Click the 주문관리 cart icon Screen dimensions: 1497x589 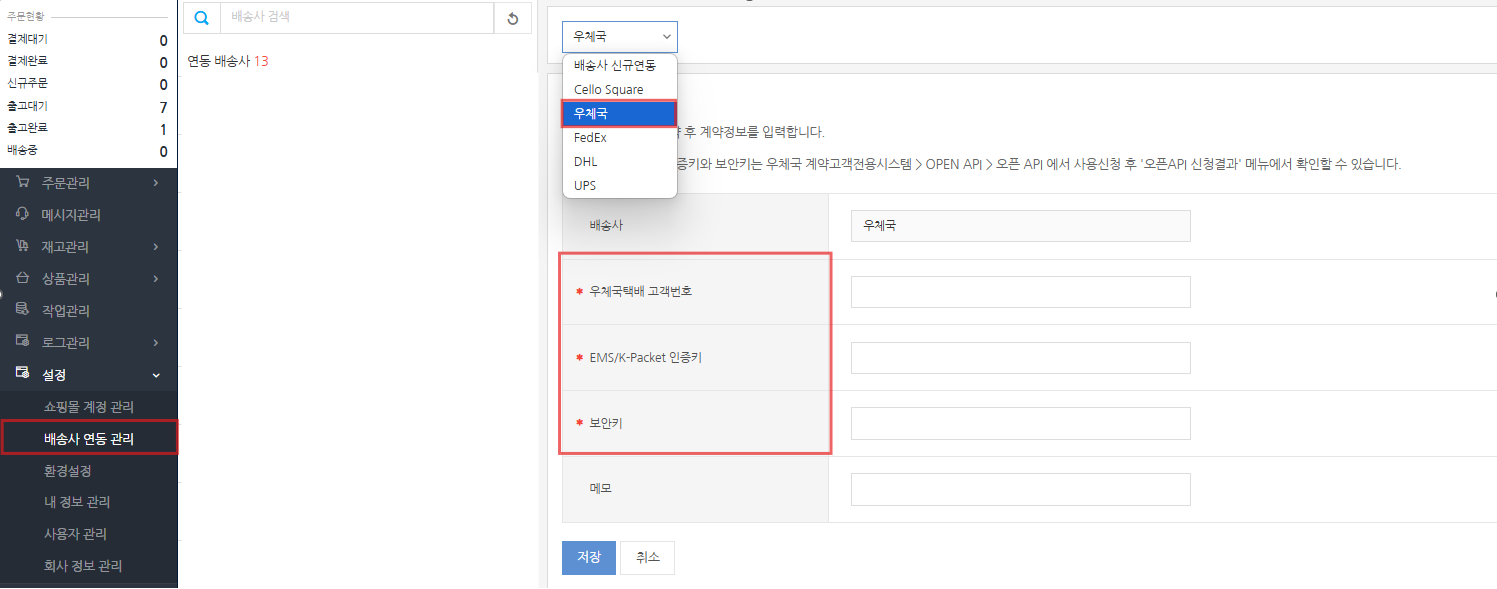22,183
